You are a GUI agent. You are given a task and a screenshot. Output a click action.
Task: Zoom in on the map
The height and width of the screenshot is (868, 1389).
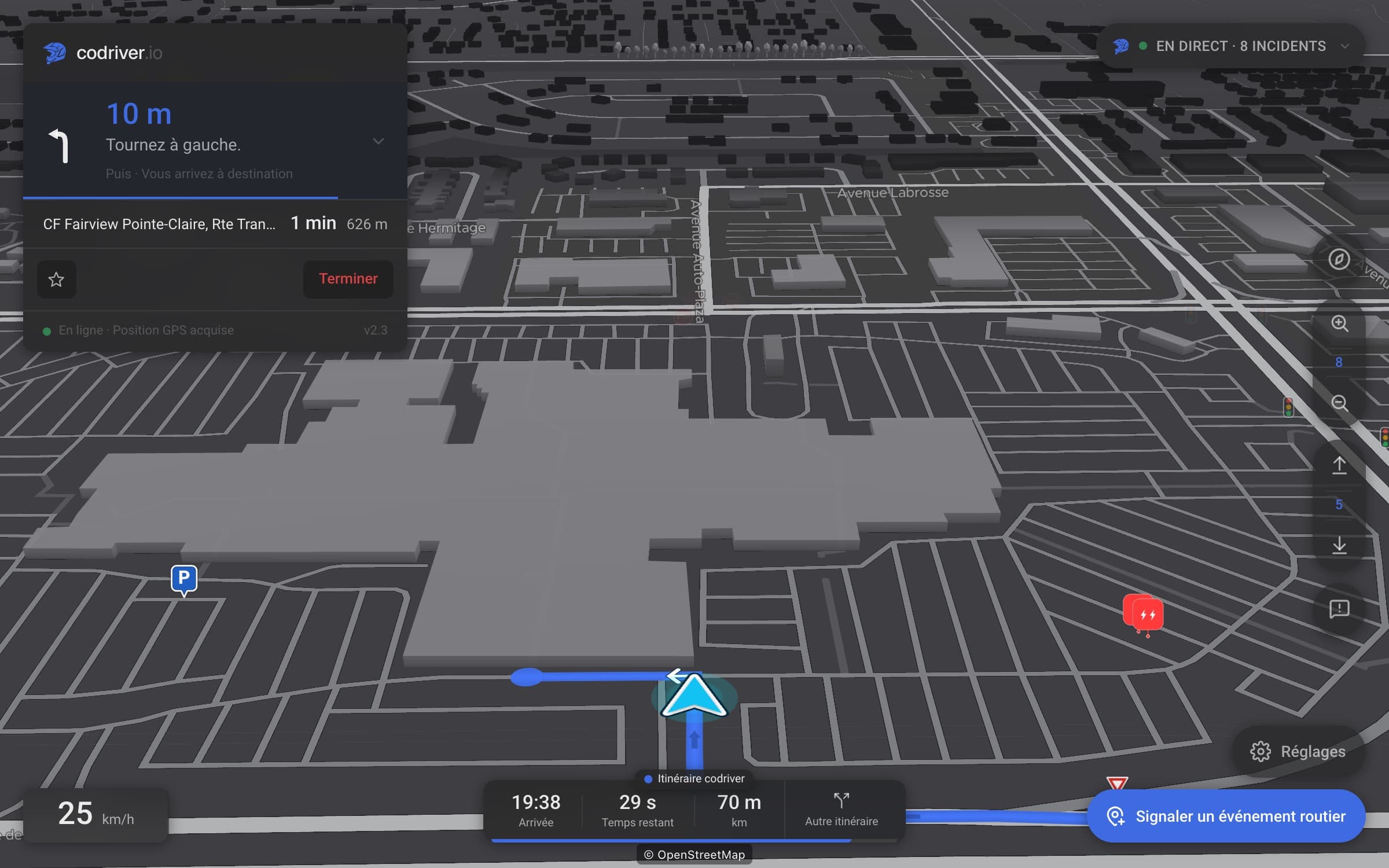[1339, 323]
